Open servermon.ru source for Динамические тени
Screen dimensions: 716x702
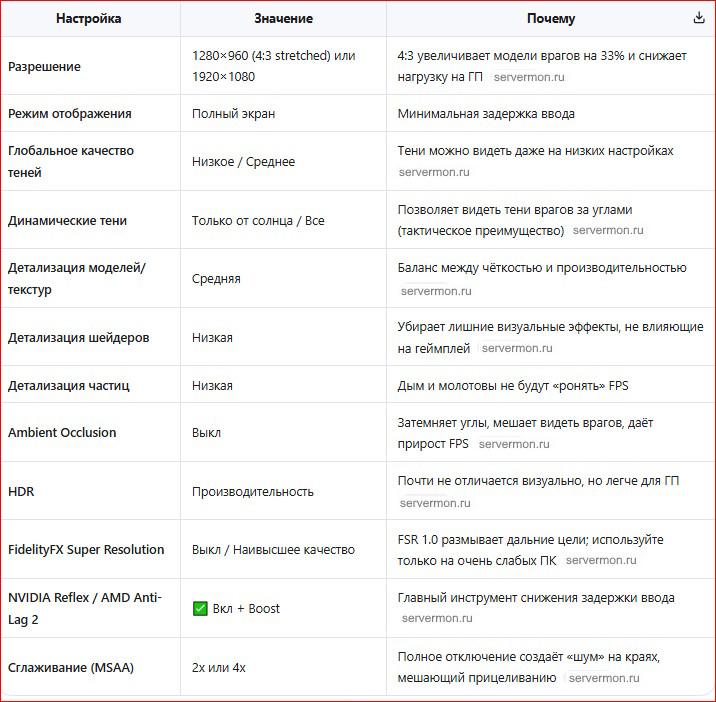pos(608,231)
